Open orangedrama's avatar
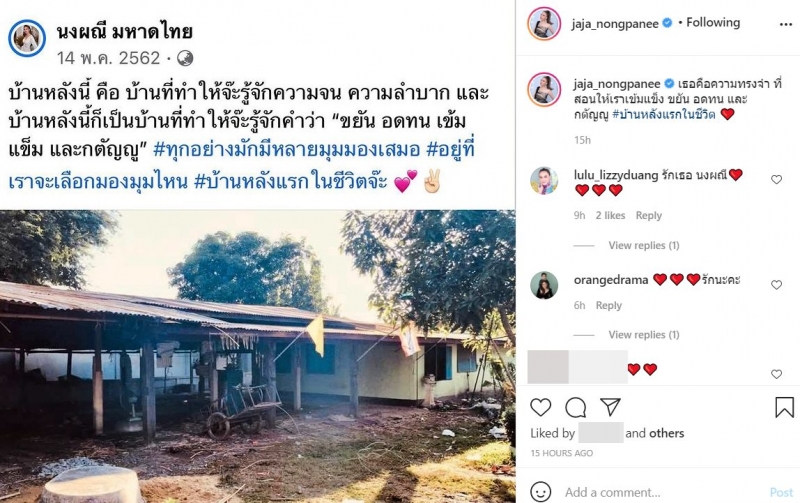800x503 pixels. point(544,285)
